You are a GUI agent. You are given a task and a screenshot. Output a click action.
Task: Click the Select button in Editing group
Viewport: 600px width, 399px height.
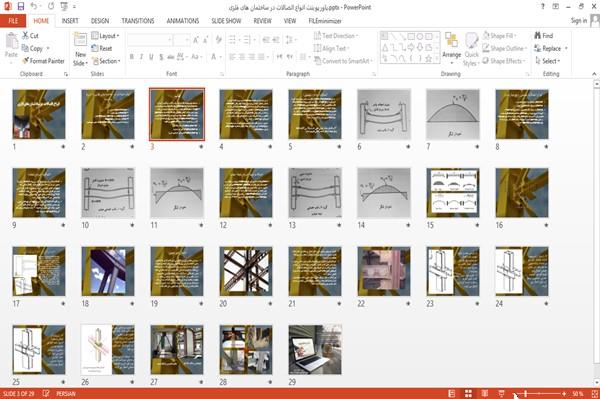(x=548, y=61)
